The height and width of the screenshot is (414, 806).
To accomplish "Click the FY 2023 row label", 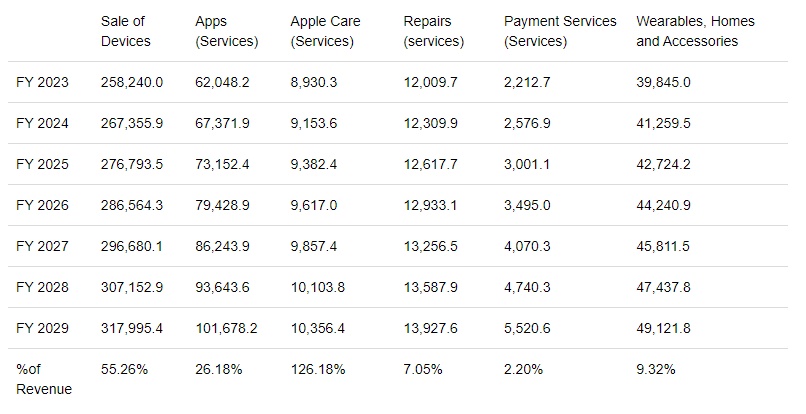I will [x=42, y=82].
